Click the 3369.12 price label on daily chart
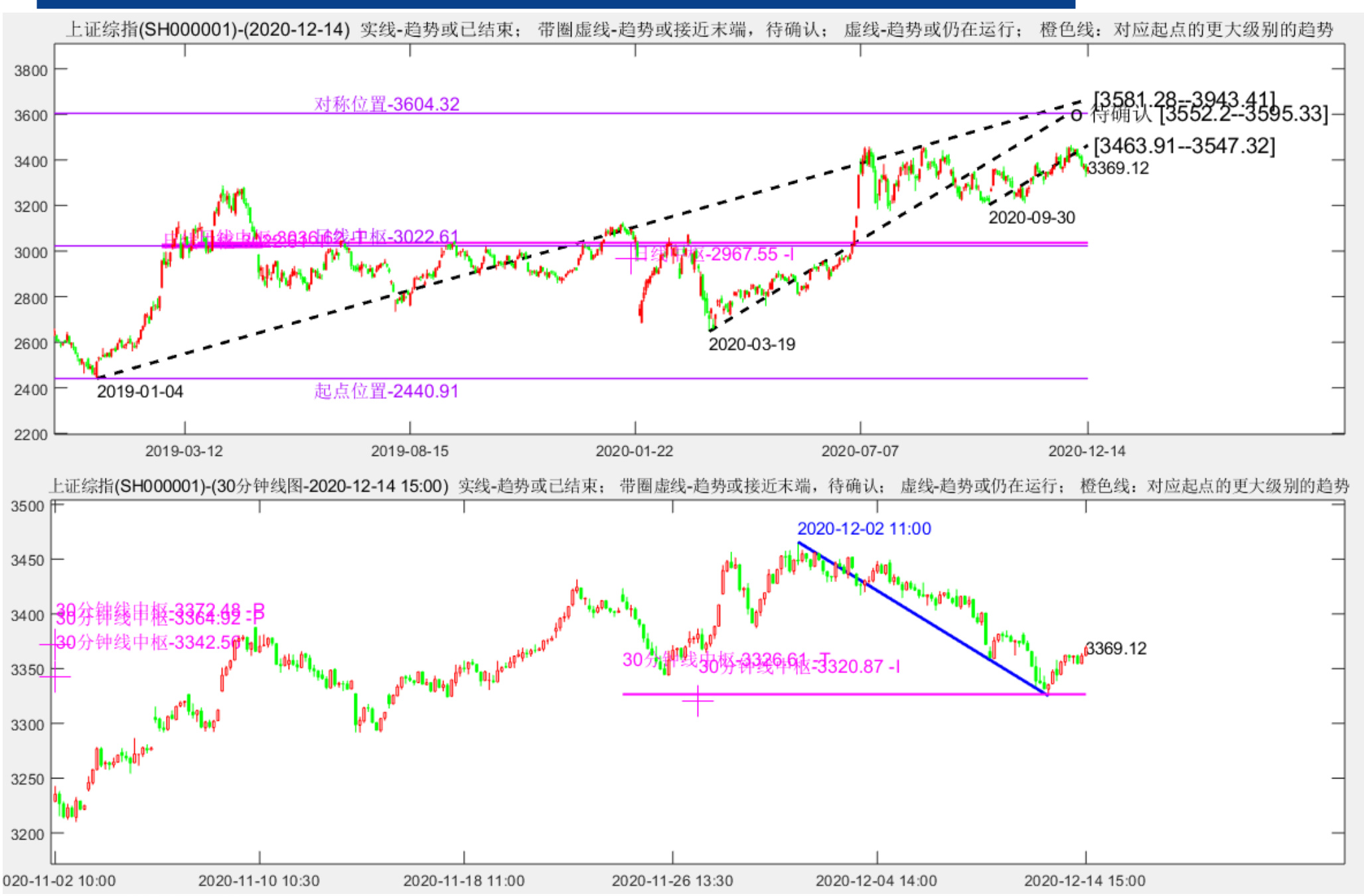Screen dimensions: 1364x896 [x=1119, y=169]
